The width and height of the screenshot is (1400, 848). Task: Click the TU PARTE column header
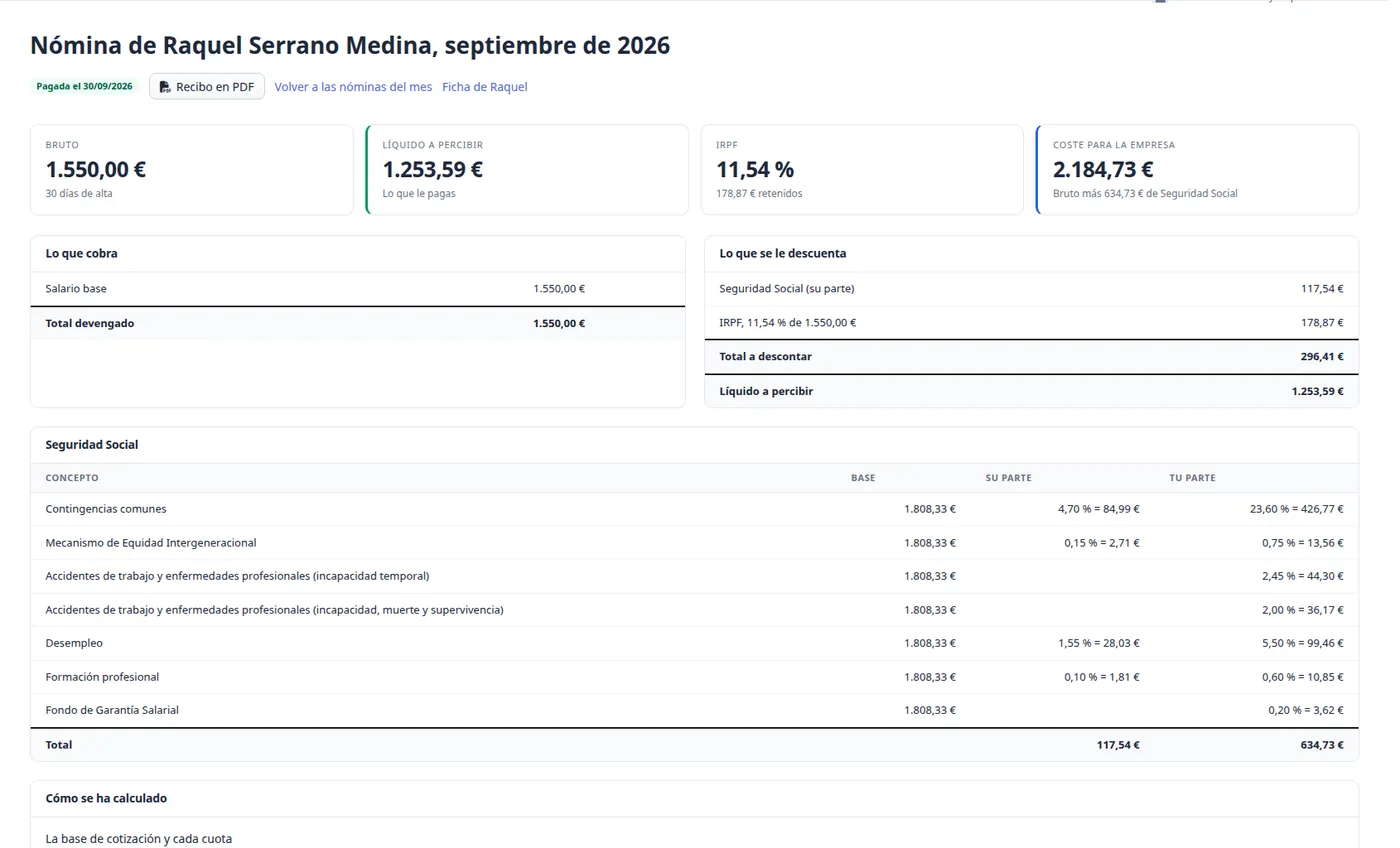tap(1192, 478)
